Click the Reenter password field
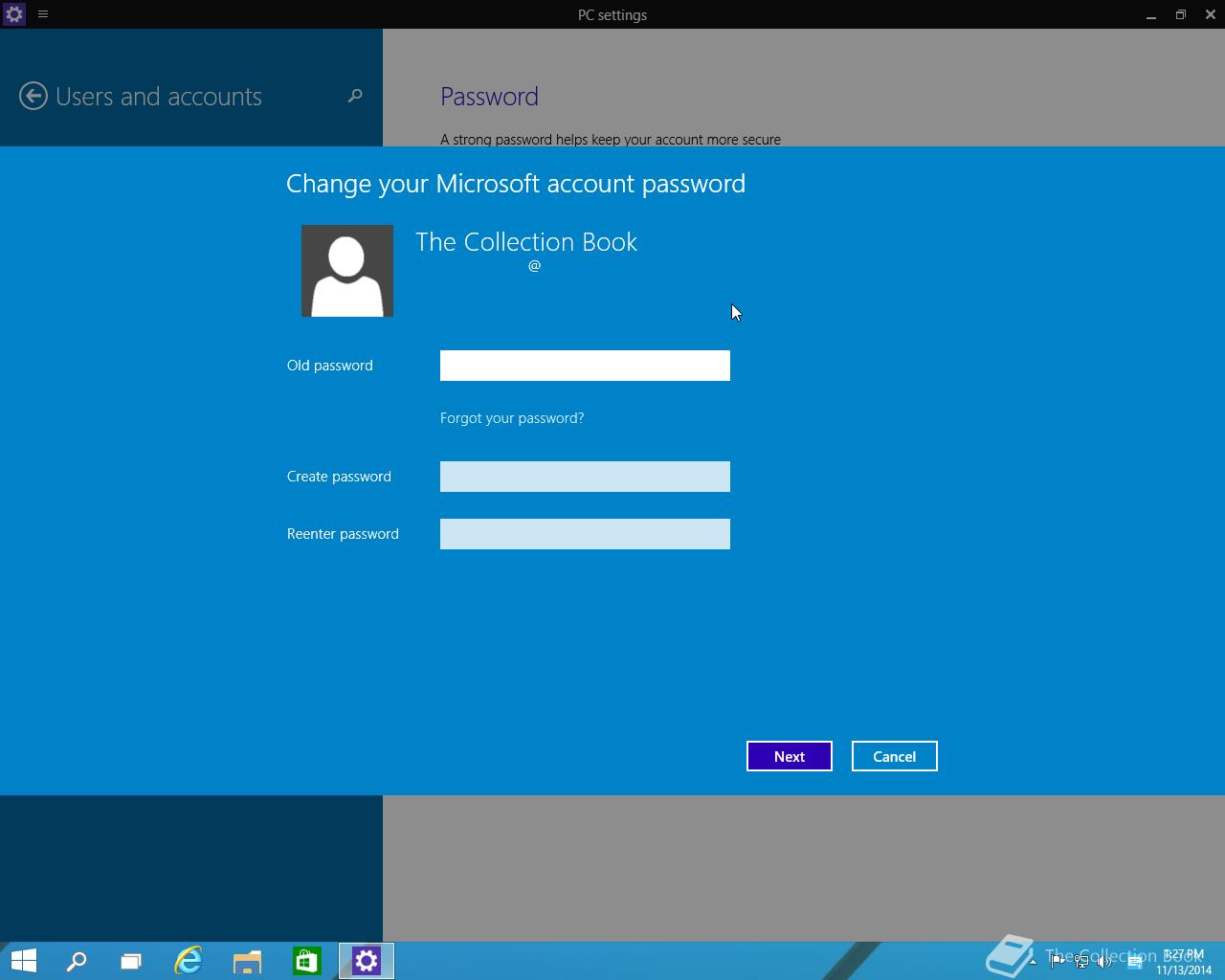The height and width of the screenshot is (980, 1225). pos(585,534)
